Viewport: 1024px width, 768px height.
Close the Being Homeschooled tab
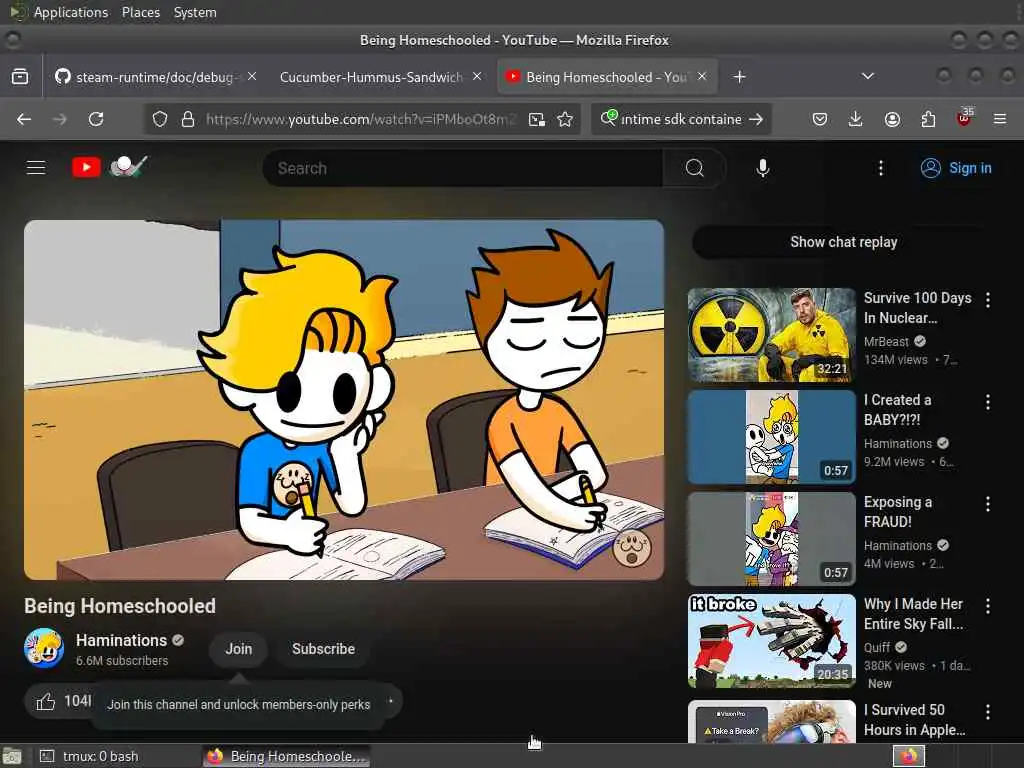[x=702, y=76]
